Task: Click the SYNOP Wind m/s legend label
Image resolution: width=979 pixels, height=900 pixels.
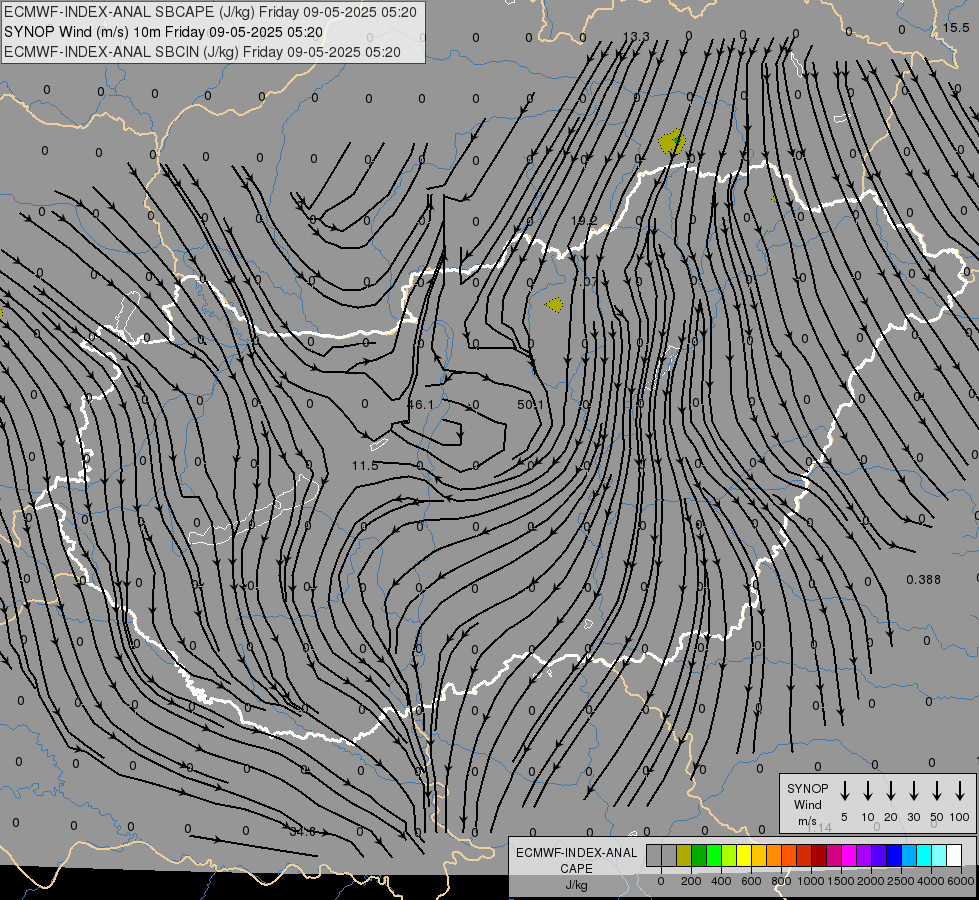Action: point(807,804)
